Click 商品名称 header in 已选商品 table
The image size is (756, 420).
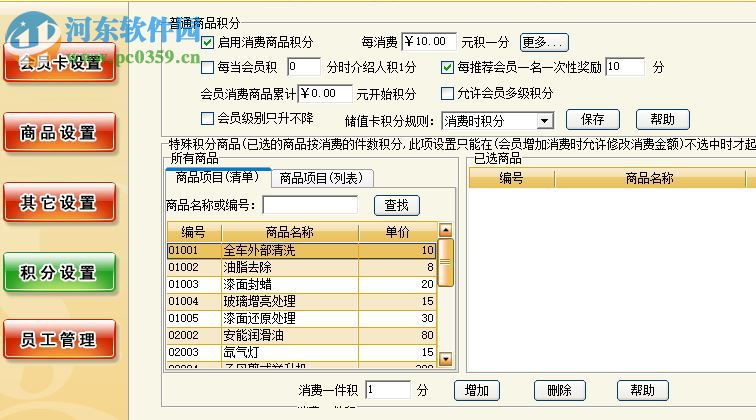point(649,178)
